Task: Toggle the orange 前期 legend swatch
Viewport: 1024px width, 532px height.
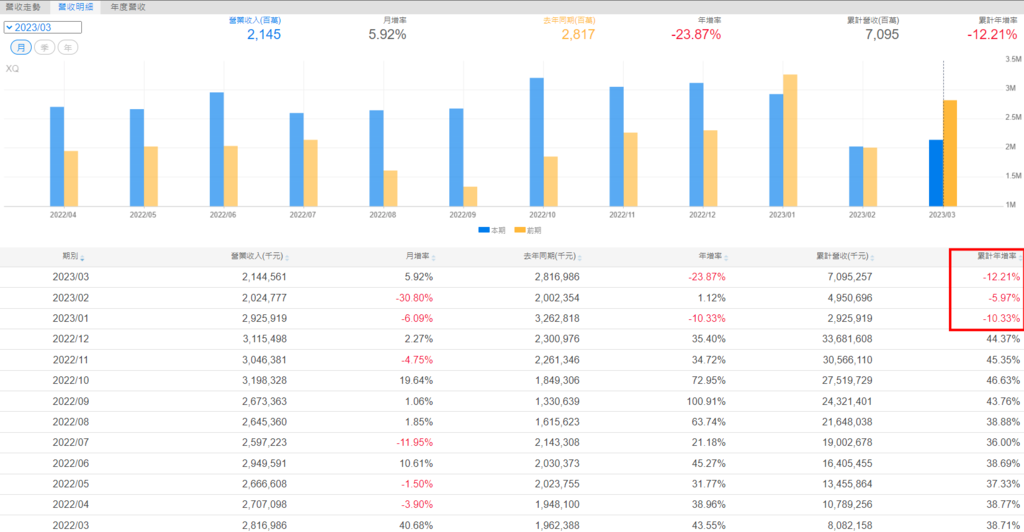Action: point(520,230)
